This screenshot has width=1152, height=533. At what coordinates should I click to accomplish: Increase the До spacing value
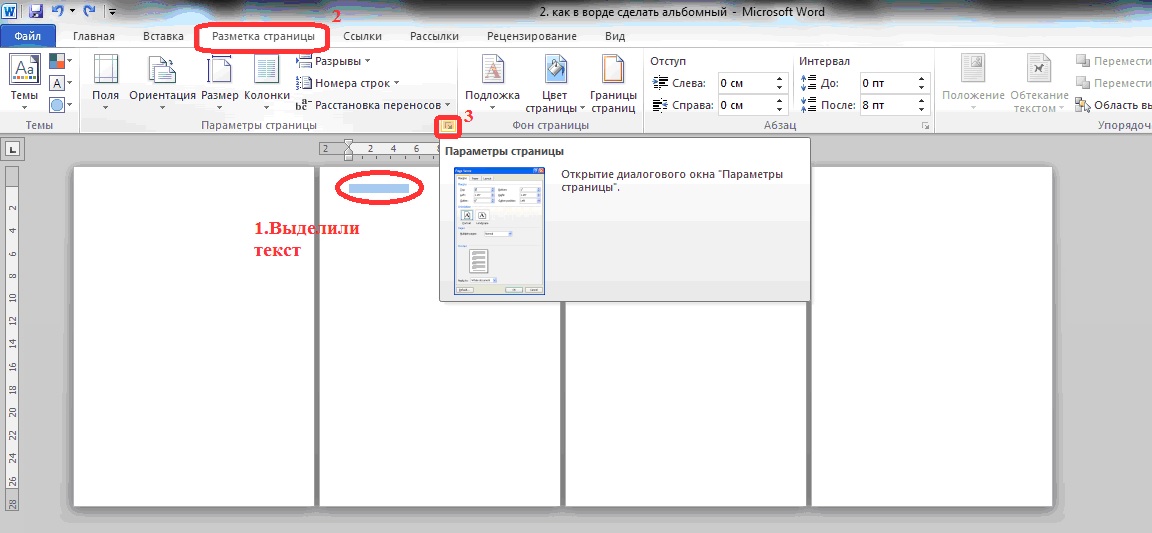pyautogui.click(x=921, y=79)
